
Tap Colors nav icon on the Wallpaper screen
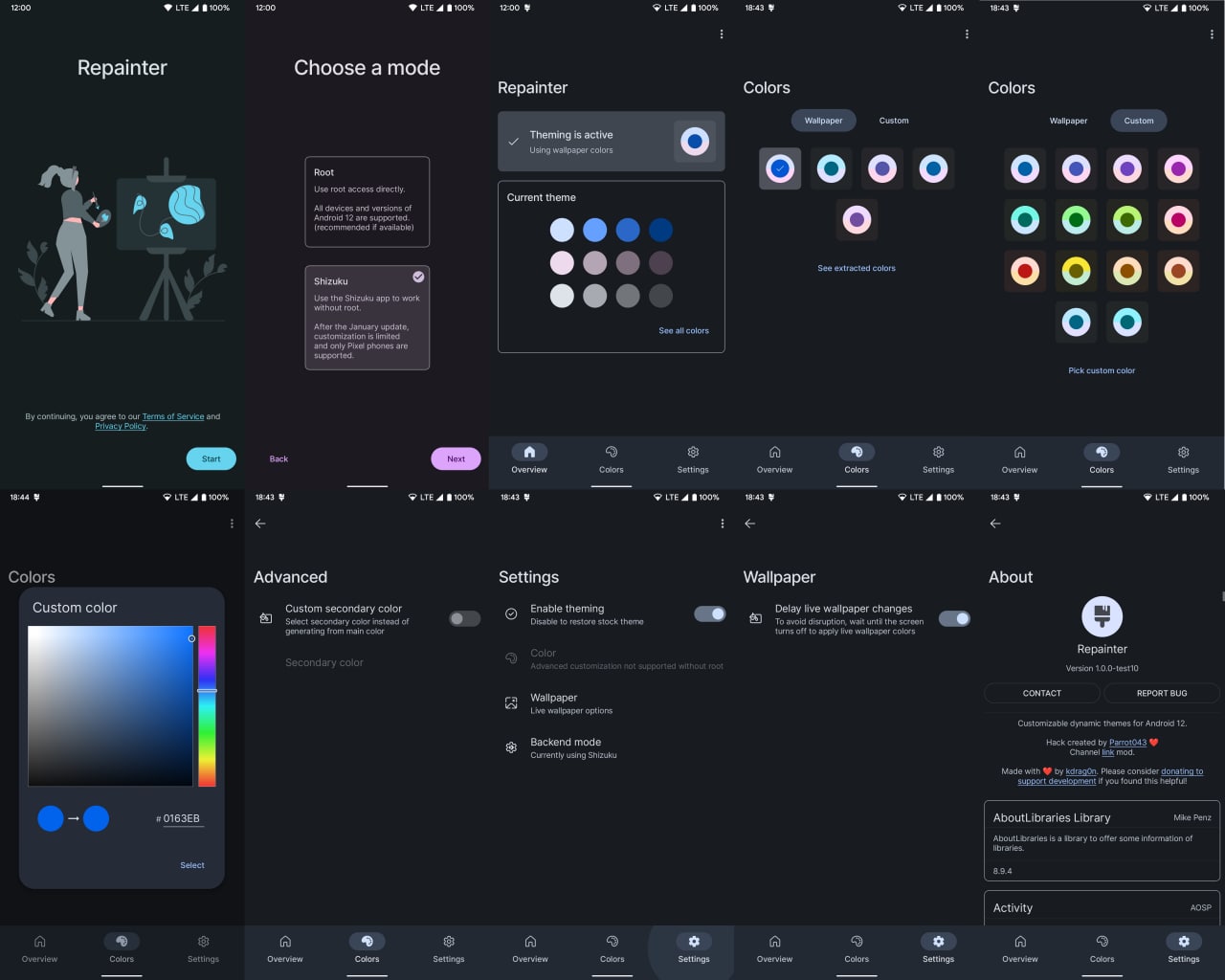(857, 942)
